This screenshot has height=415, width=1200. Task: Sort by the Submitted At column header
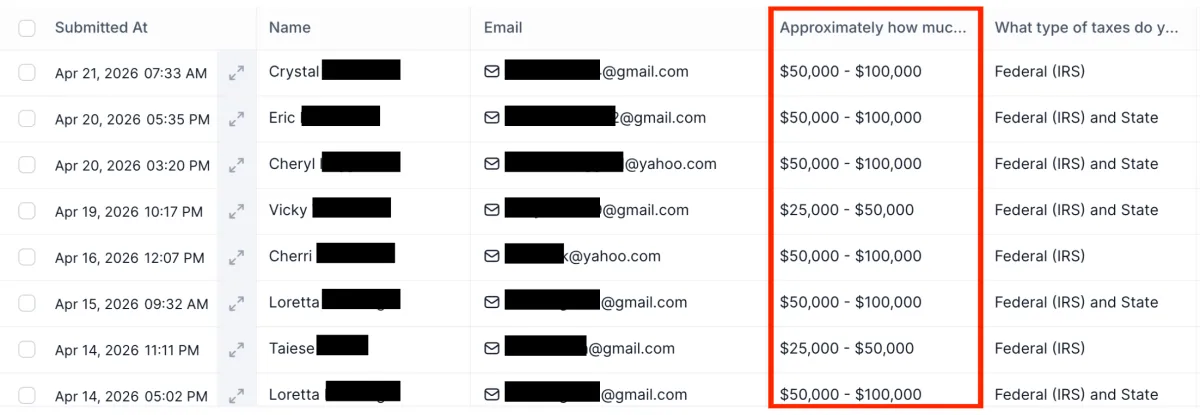pos(101,28)
